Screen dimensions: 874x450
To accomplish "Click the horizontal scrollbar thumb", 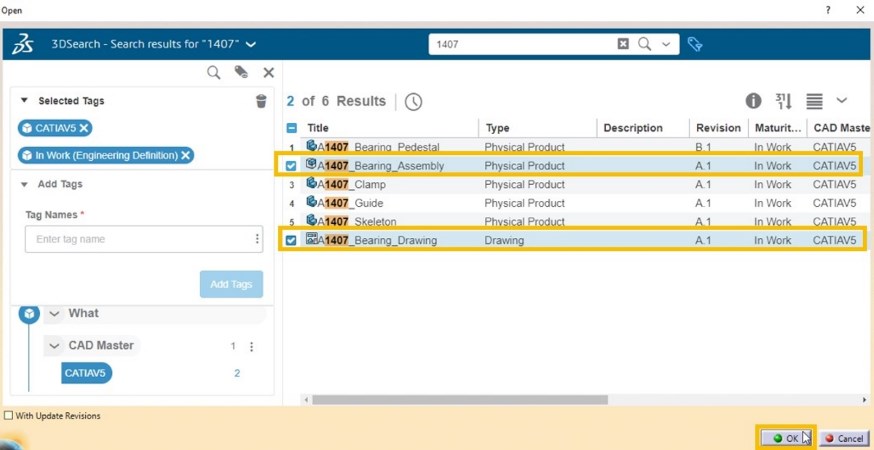I will (460, 400).
